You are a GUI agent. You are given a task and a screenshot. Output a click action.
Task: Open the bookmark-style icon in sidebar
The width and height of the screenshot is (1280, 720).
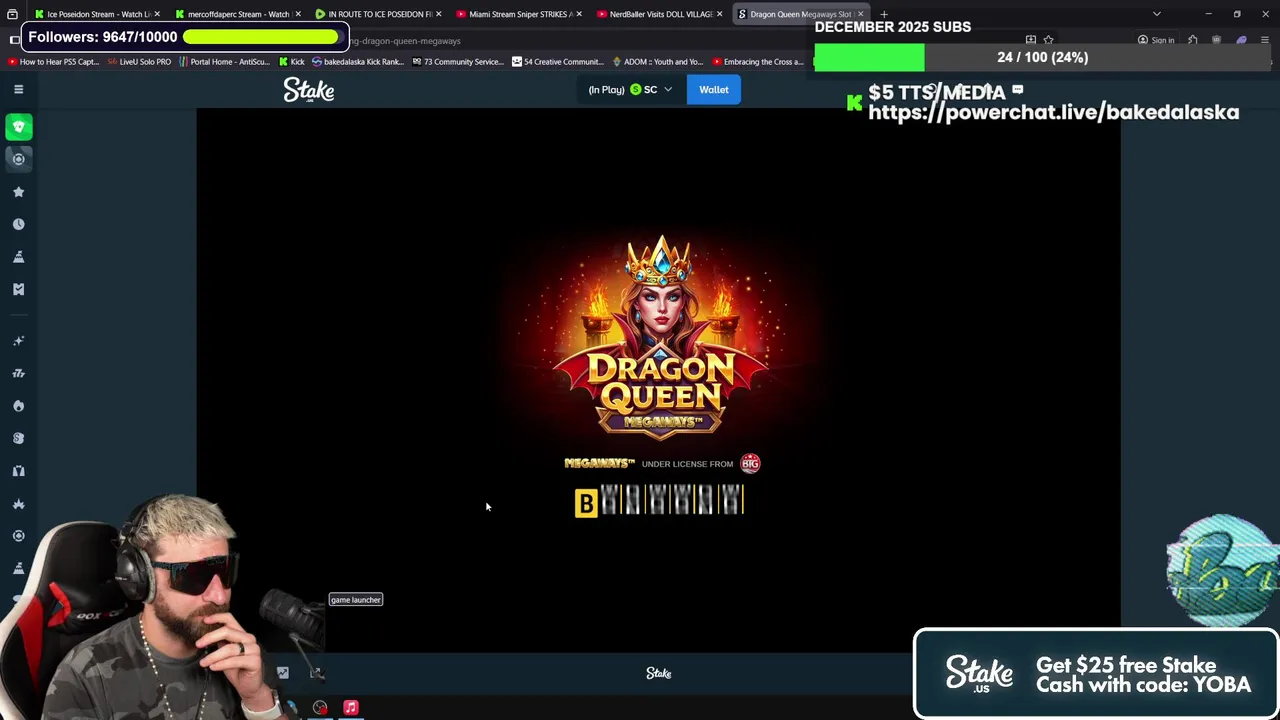(x=18, y=289)
